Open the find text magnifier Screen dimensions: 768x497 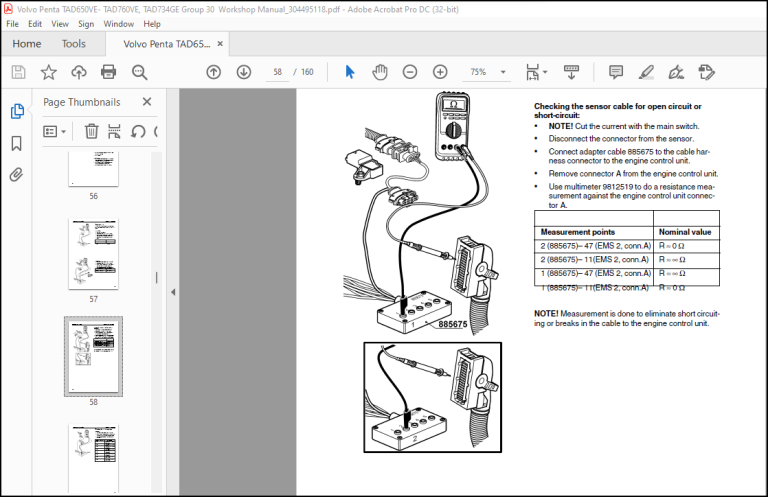pyautogui.click(x=140, y=72)
